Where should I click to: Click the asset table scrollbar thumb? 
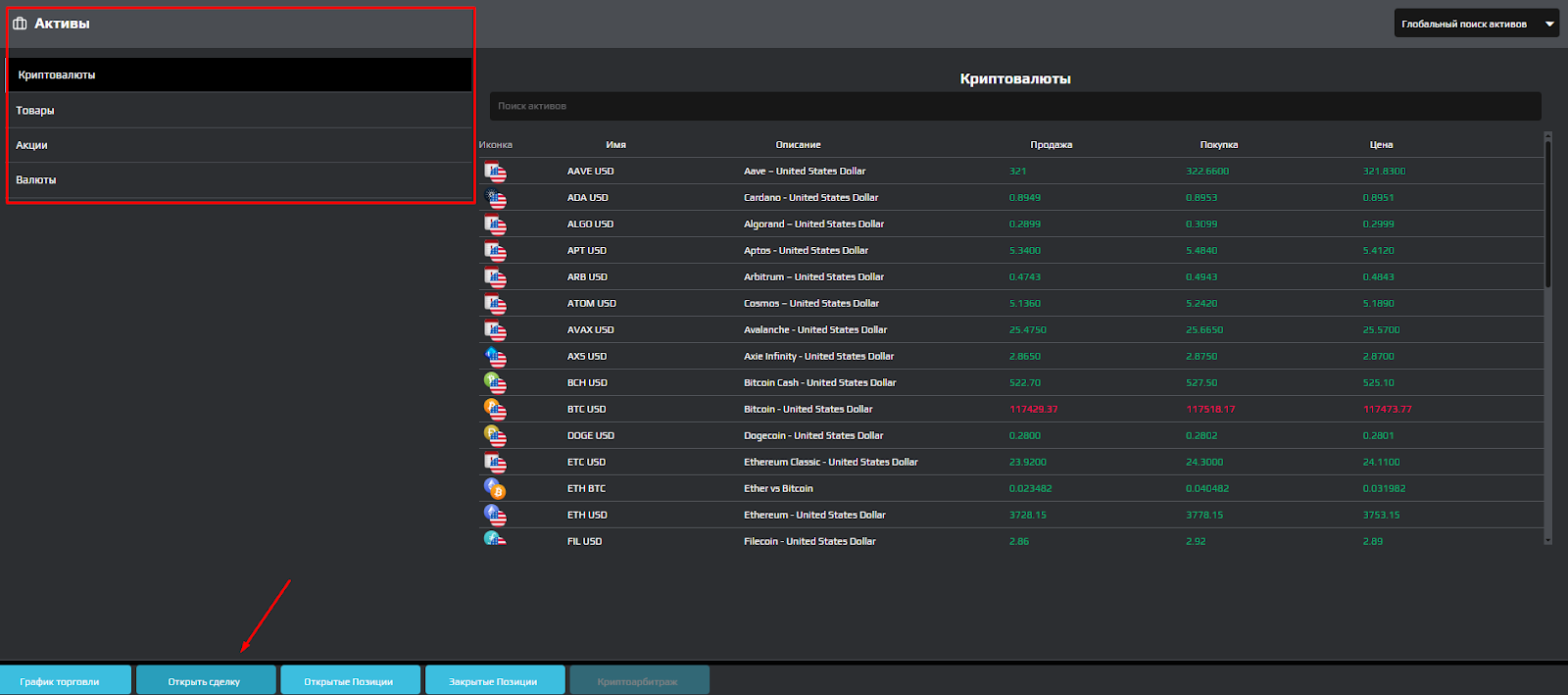[1548, 214]
